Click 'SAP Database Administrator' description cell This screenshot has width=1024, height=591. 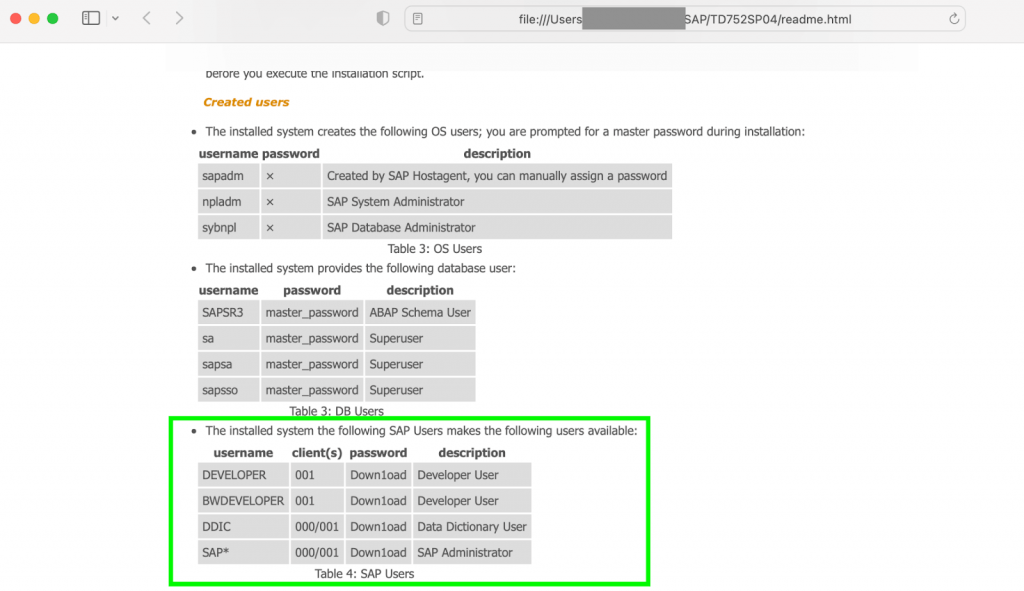[x=497, y=227]
